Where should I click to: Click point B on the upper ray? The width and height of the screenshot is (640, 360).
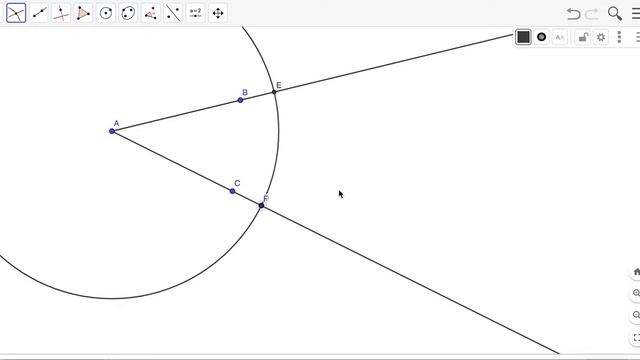coord(240,100)
